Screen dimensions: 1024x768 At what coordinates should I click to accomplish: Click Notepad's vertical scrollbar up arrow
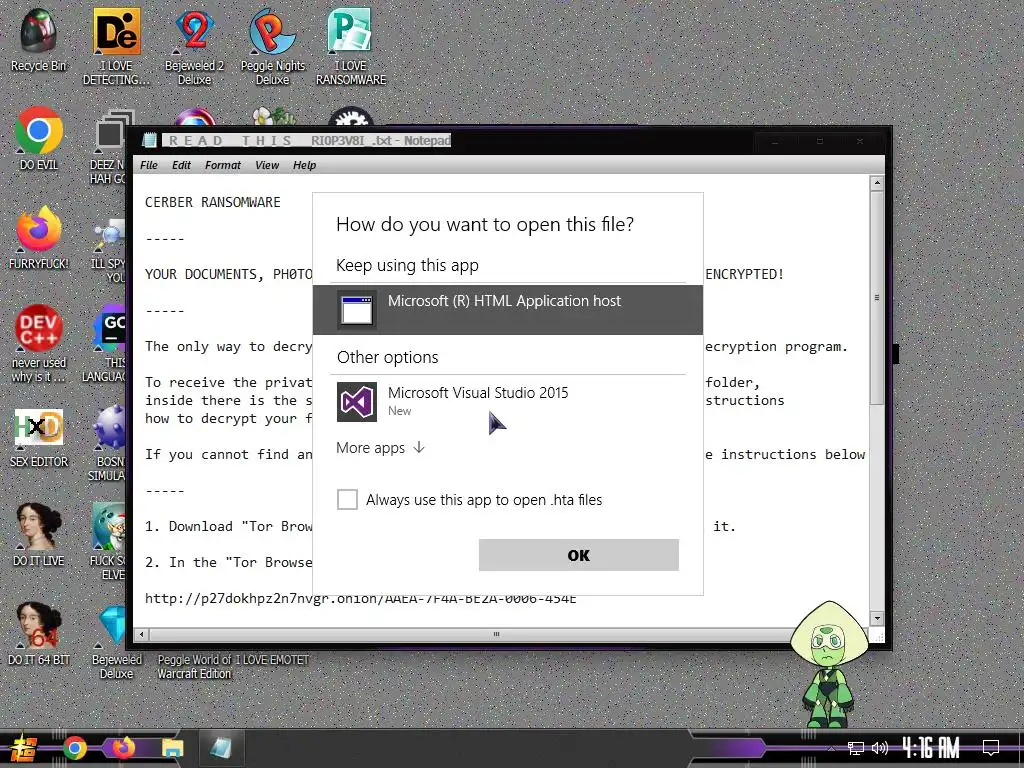tap(877, 183)
